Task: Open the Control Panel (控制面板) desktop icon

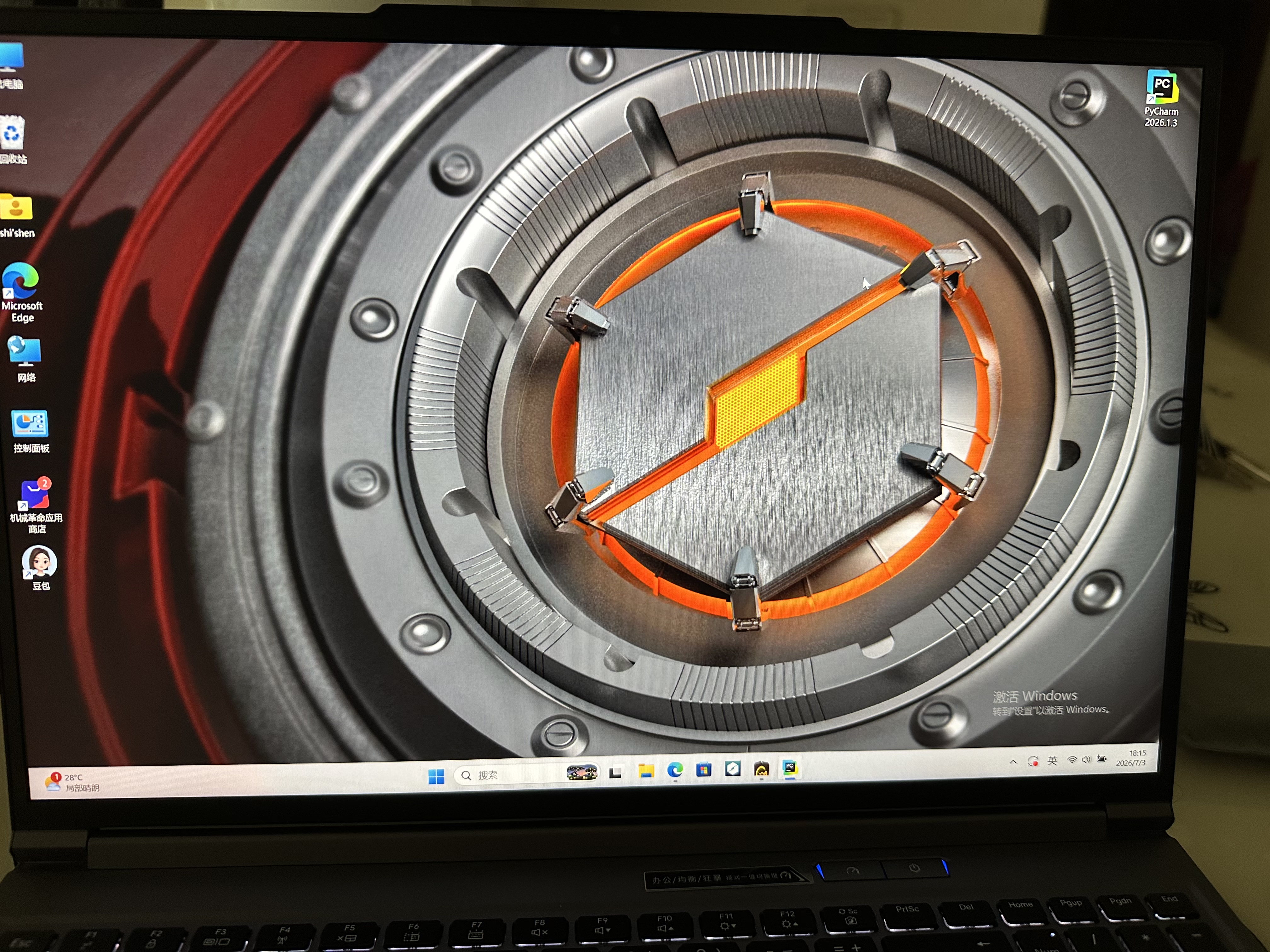Action: pos(31,432)
